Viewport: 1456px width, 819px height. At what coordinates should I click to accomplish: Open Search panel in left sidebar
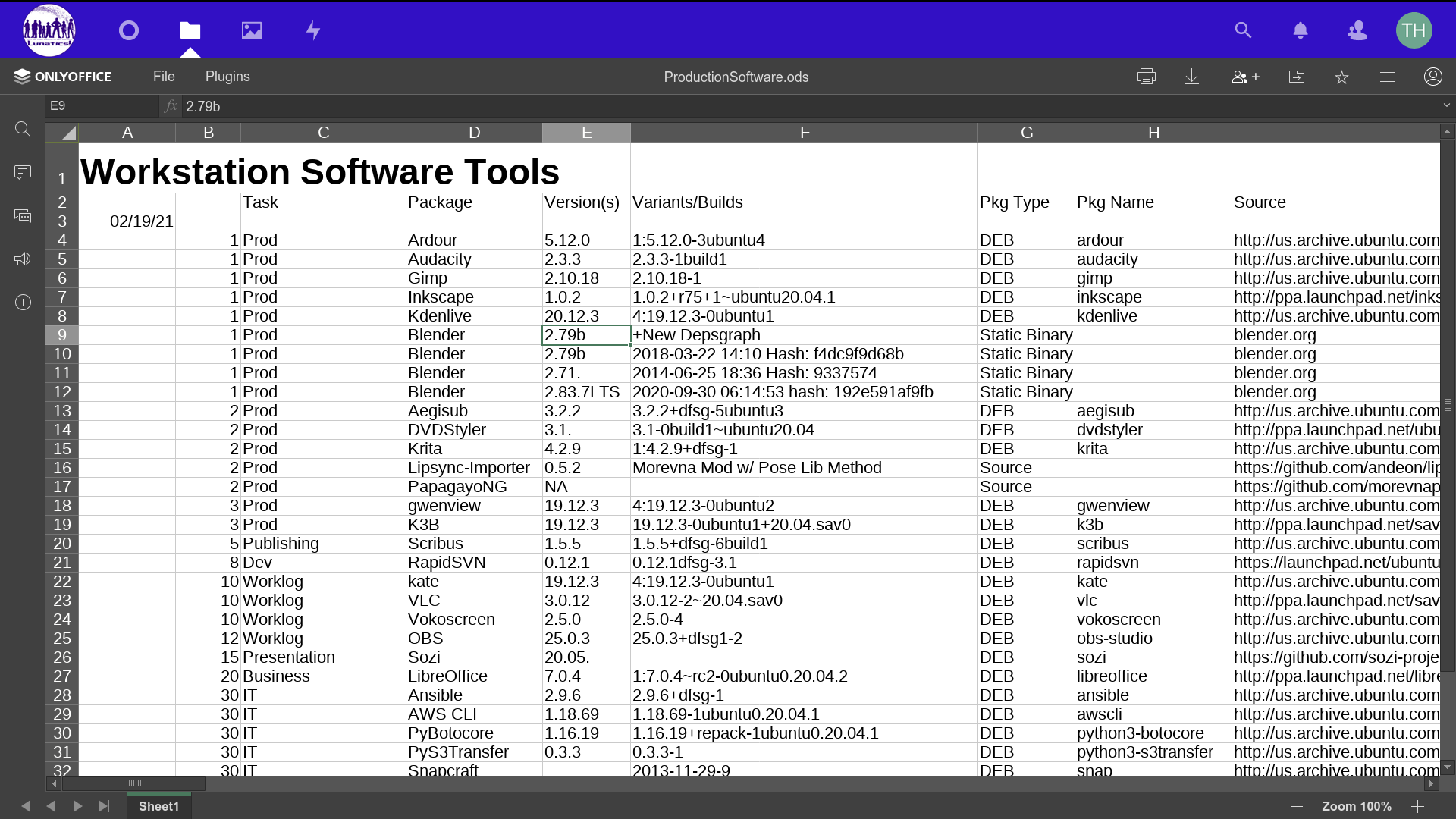[23, 129]
